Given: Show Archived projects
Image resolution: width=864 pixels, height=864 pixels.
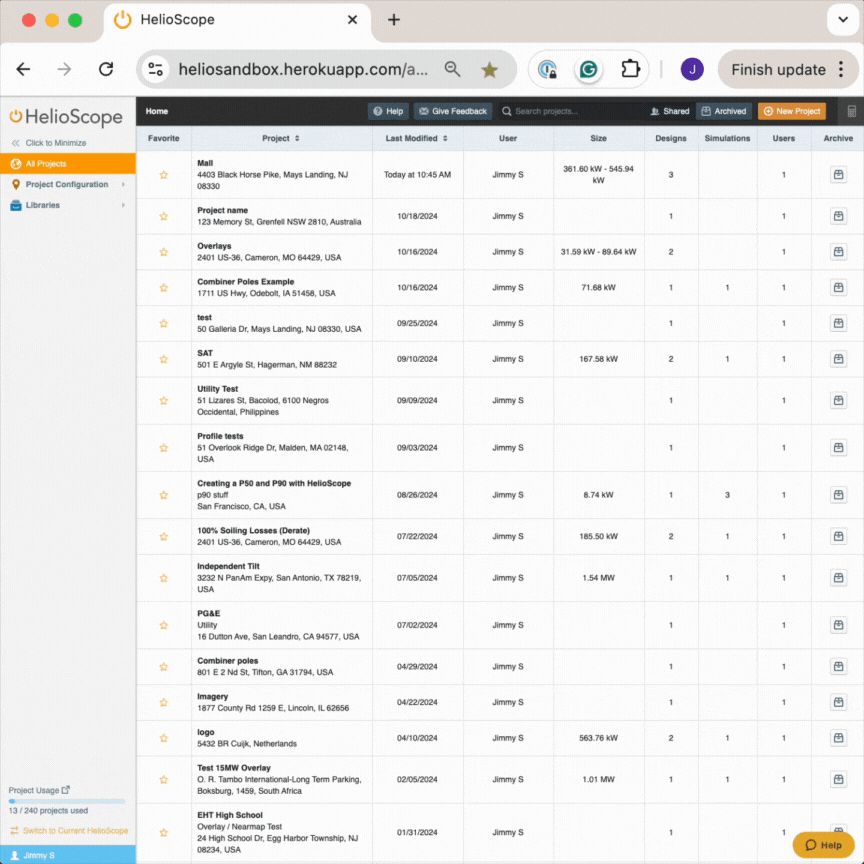Looking at the screenshot, I should coord(724,111).
